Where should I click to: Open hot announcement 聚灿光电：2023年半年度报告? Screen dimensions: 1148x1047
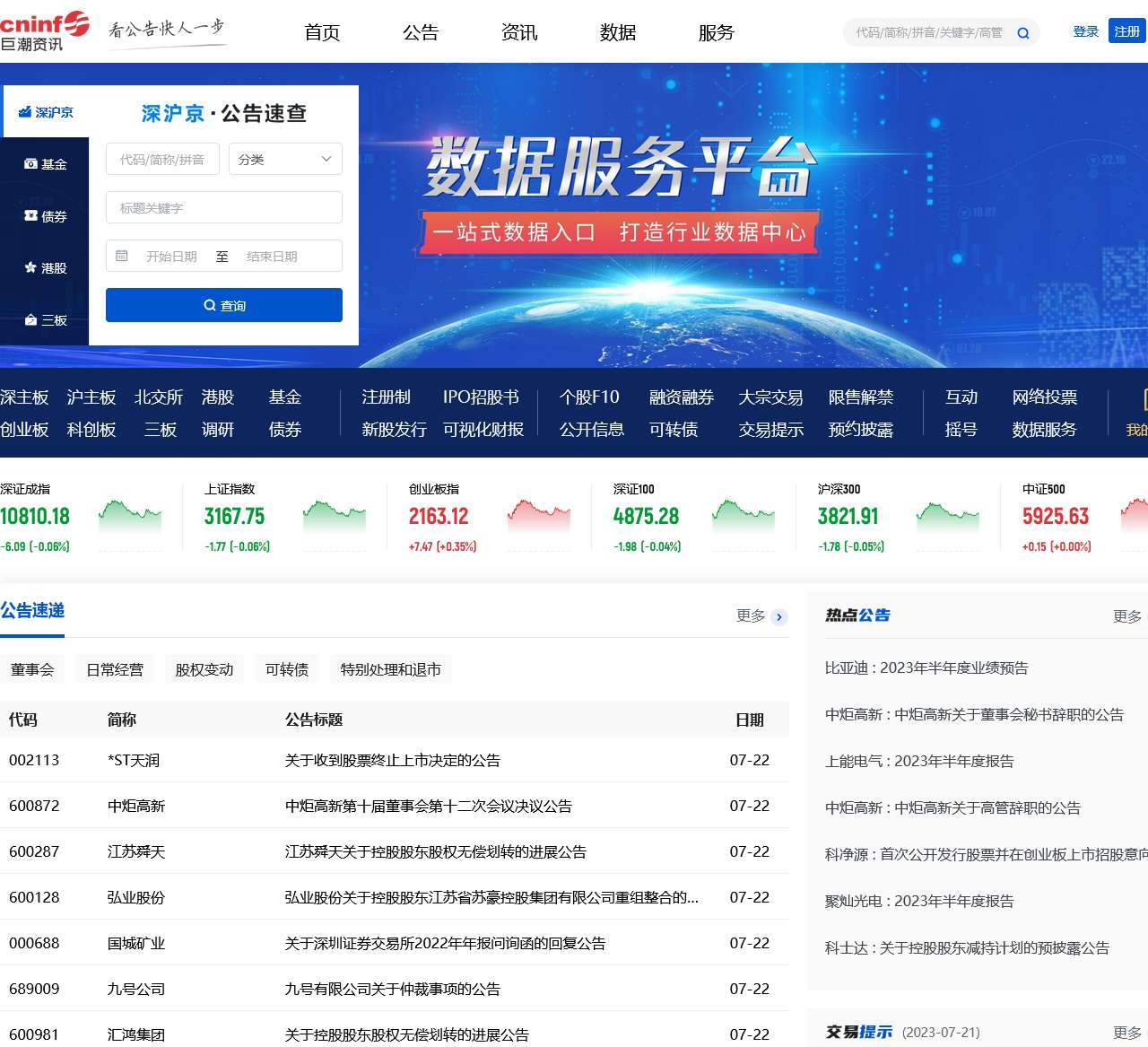919,901
